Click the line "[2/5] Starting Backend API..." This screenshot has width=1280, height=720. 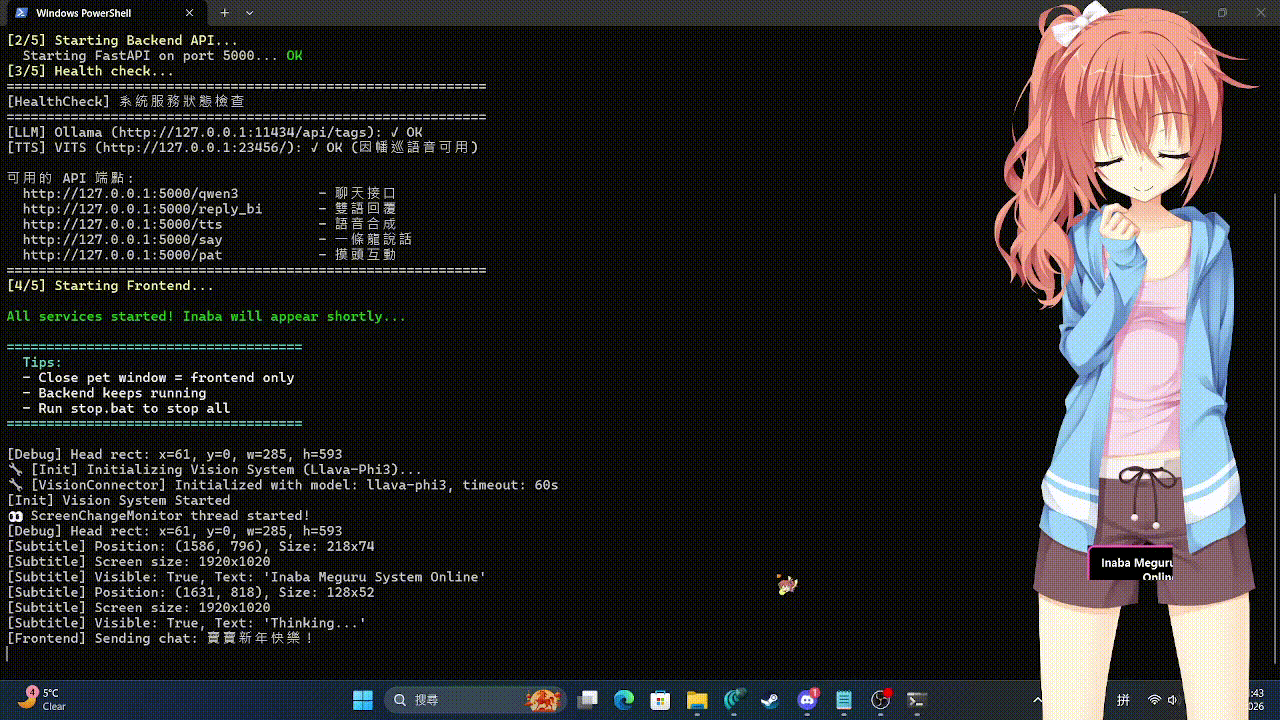(x=122, y=40)
